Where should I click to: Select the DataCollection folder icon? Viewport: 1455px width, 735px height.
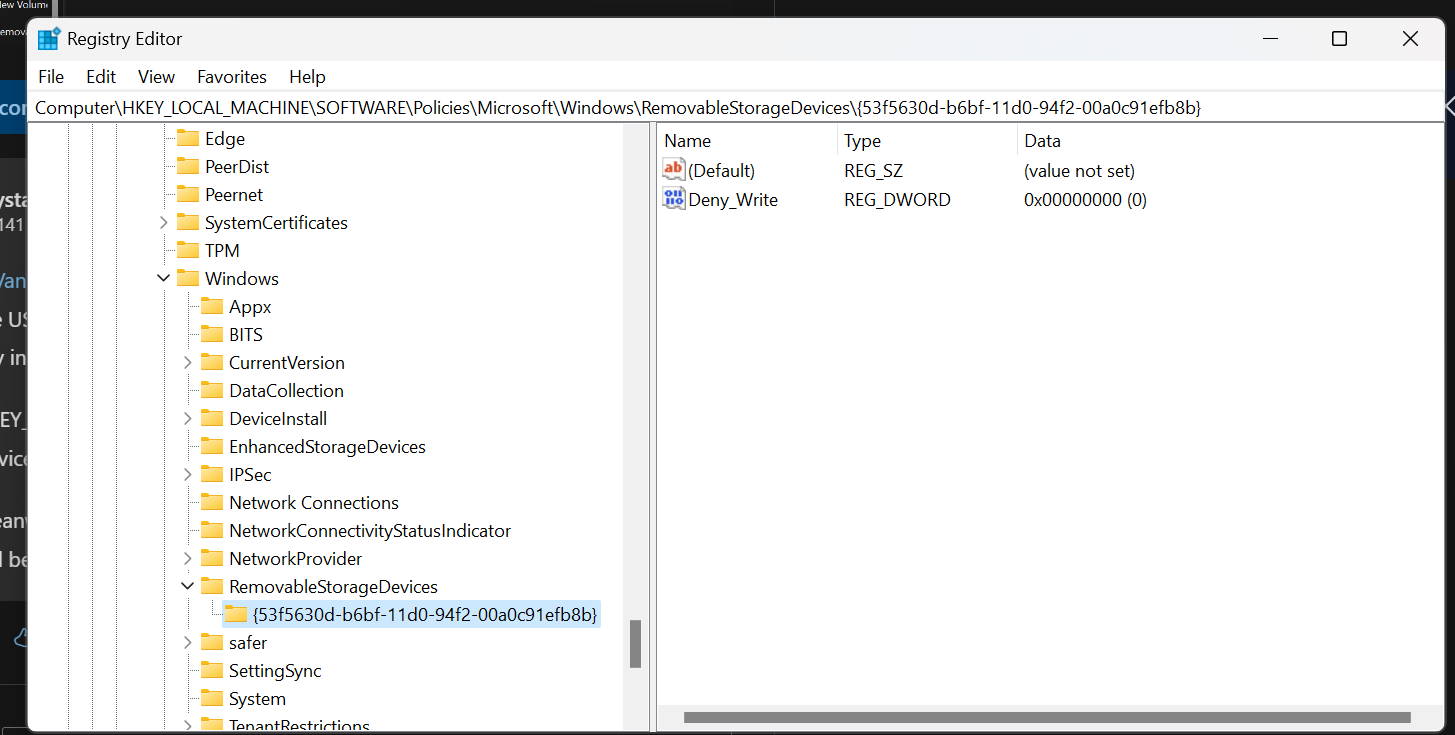[212, 390]
